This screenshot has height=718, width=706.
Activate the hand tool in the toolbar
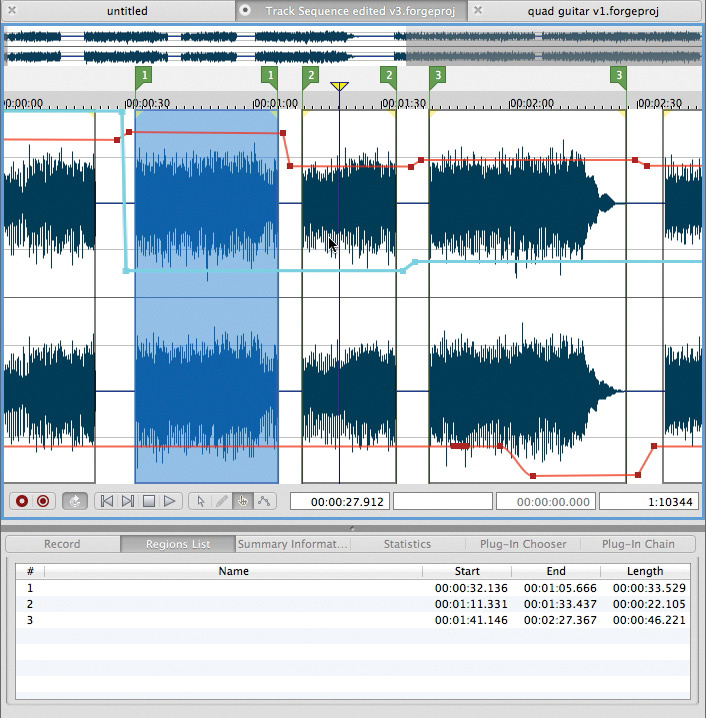(243, 501)
